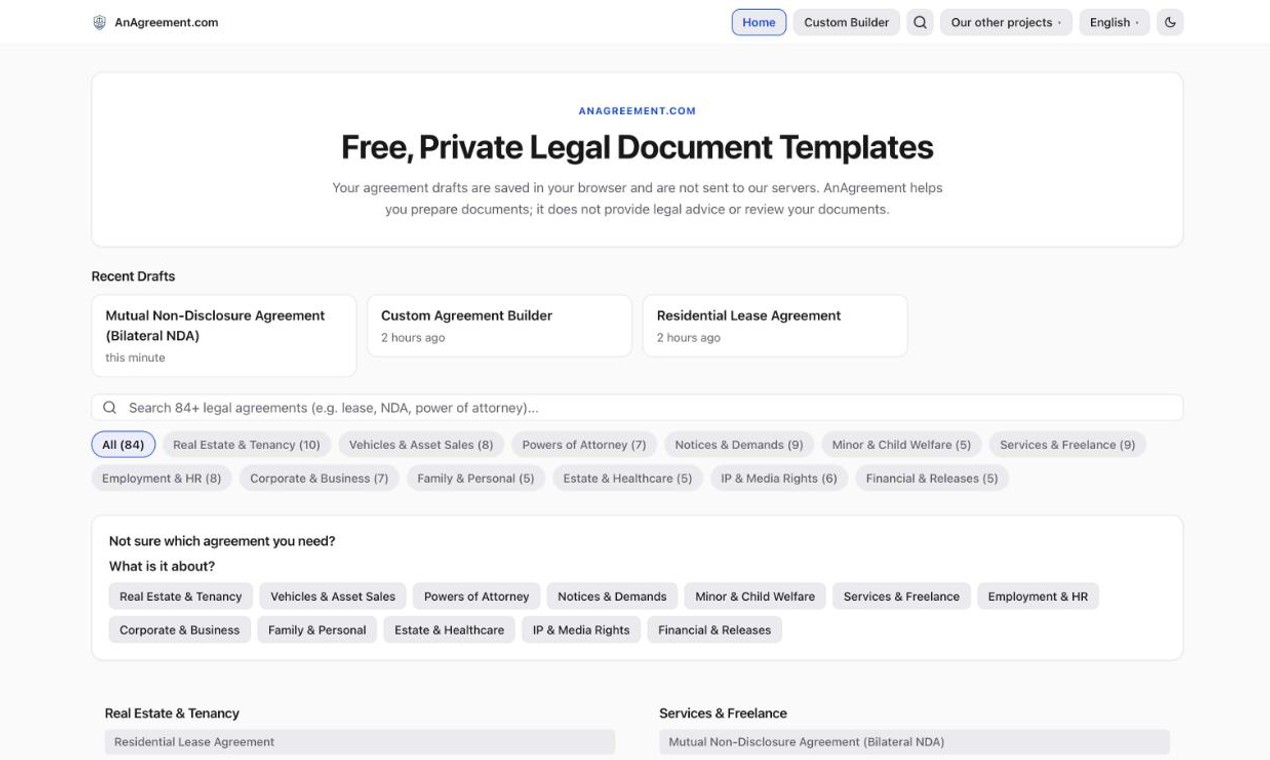Open the Custom Builder page

846,22
